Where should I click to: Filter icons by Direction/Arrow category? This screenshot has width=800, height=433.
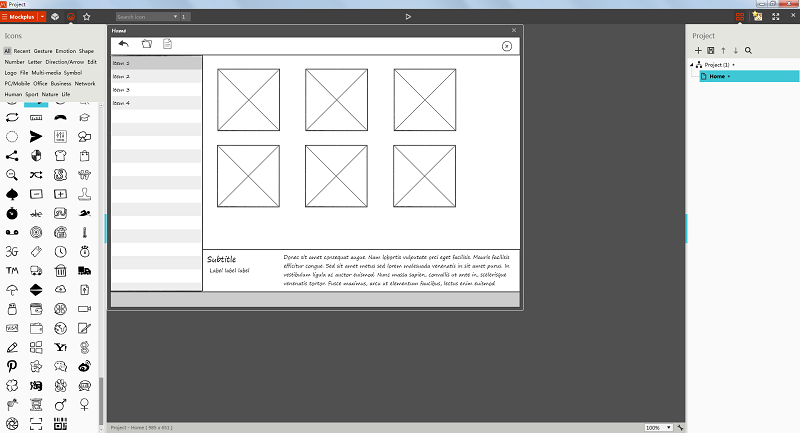coord(65,62)
